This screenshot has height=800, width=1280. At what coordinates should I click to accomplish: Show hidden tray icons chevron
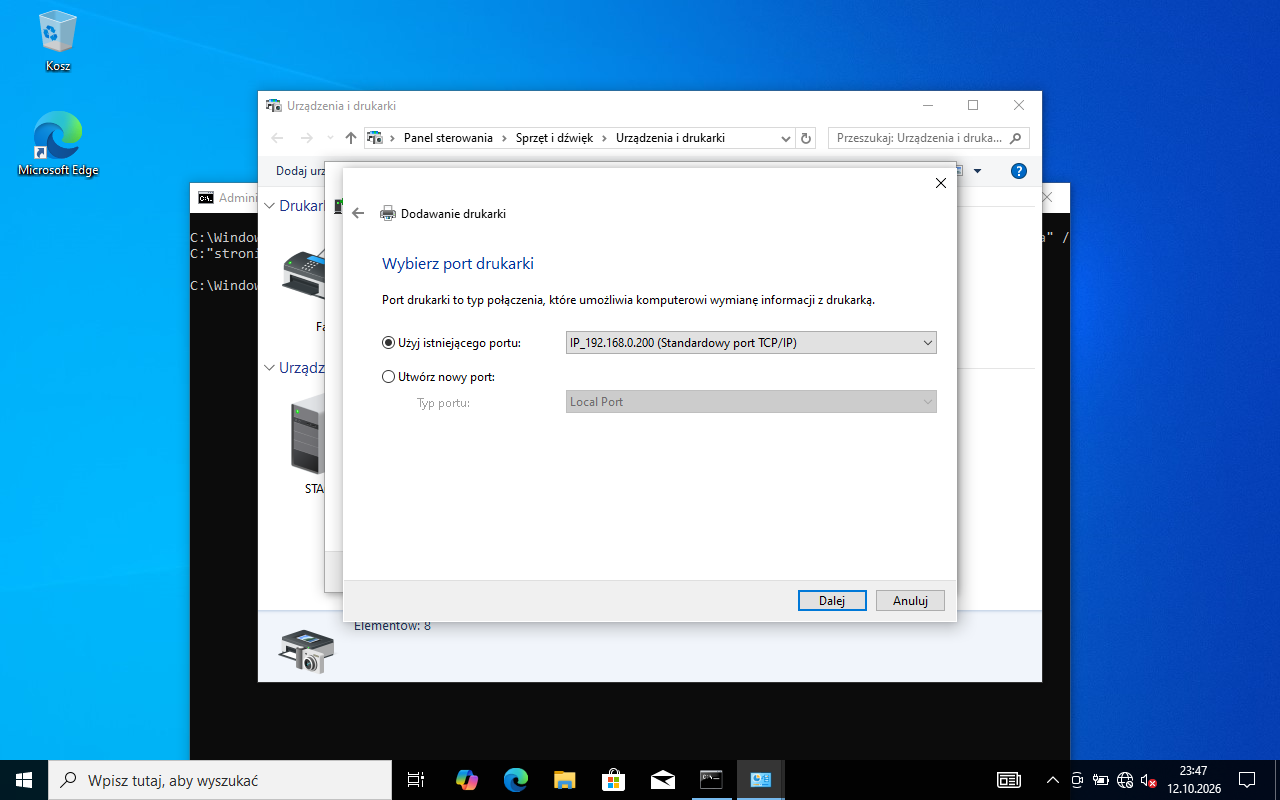coord(1052,780)
